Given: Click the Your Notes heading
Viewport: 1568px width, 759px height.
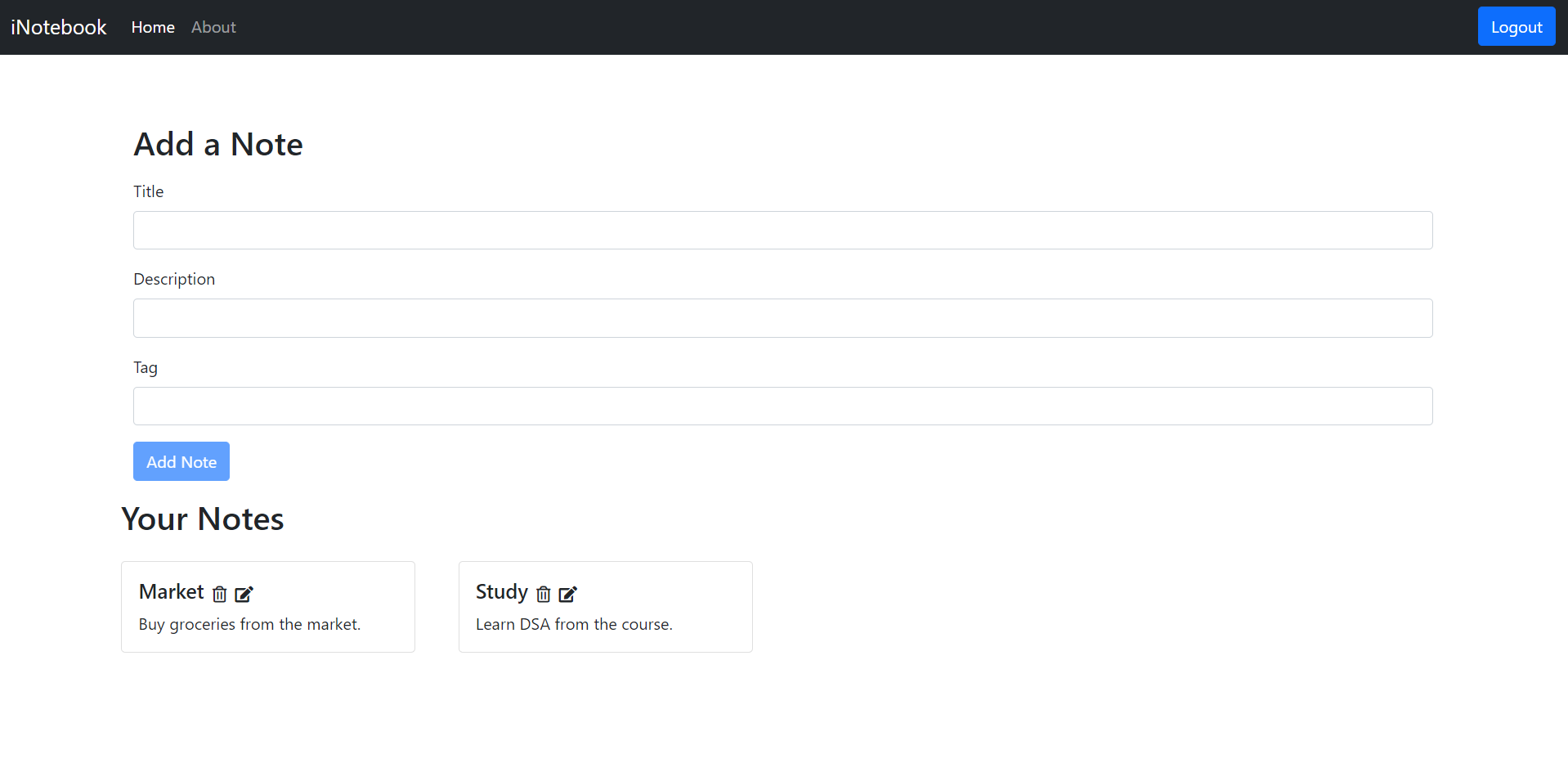Looking at the screenshot, I should (202, 519).
